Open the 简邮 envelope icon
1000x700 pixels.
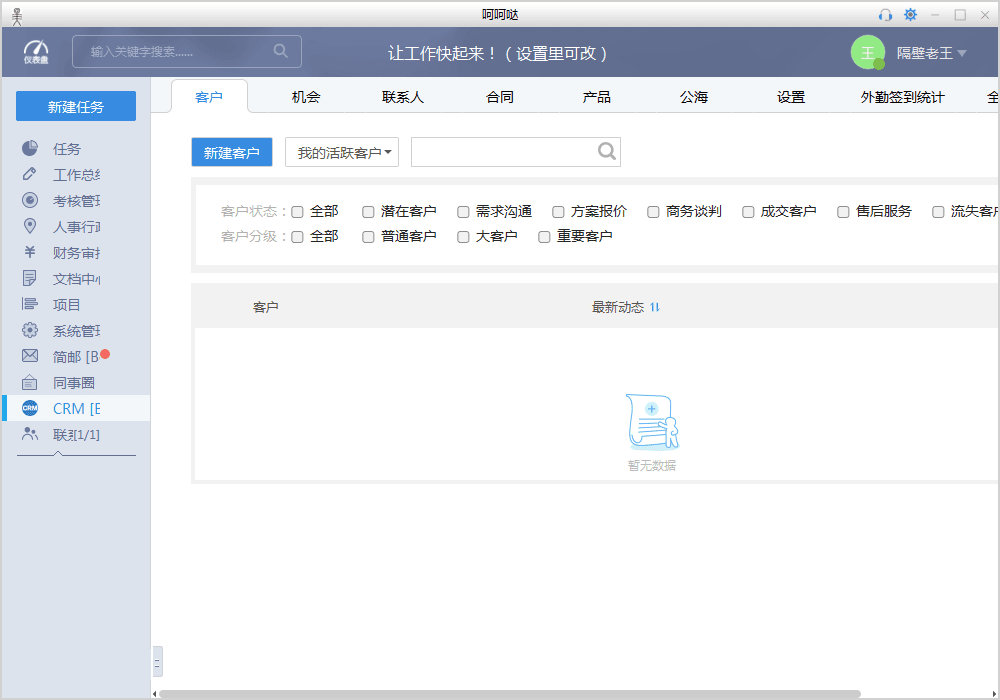[x=30, y=356]
